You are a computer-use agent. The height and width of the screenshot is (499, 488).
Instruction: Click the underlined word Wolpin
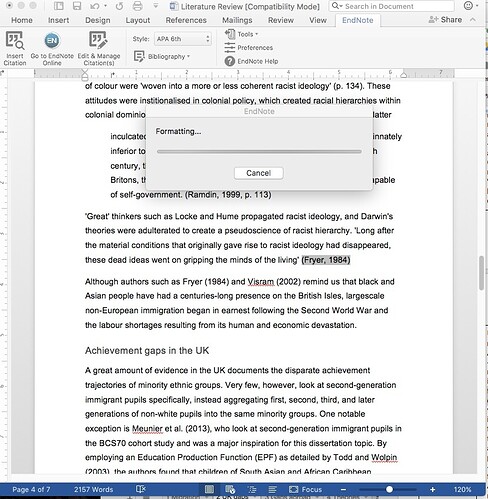point(384,458)
